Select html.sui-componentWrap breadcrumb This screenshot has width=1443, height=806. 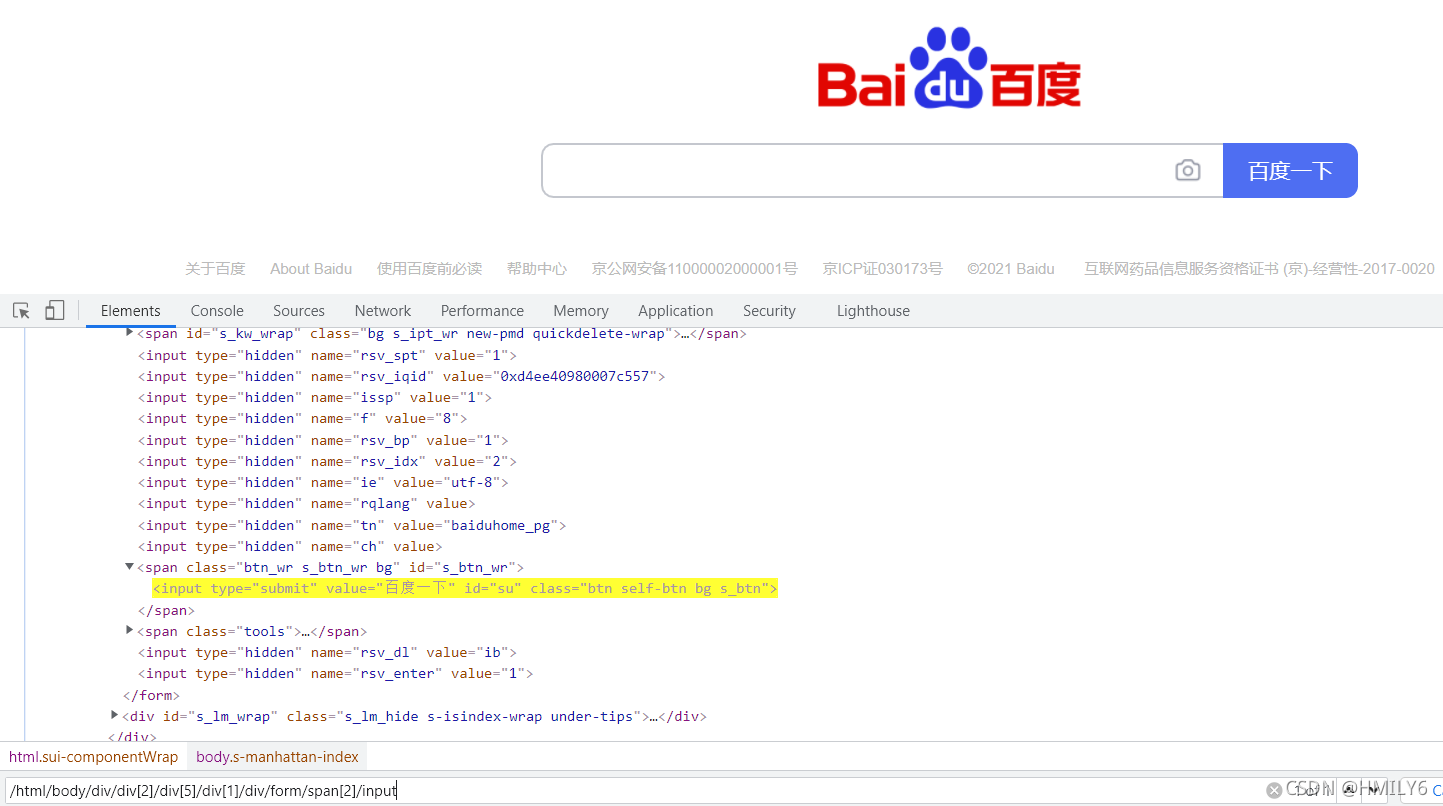[93, 757]
